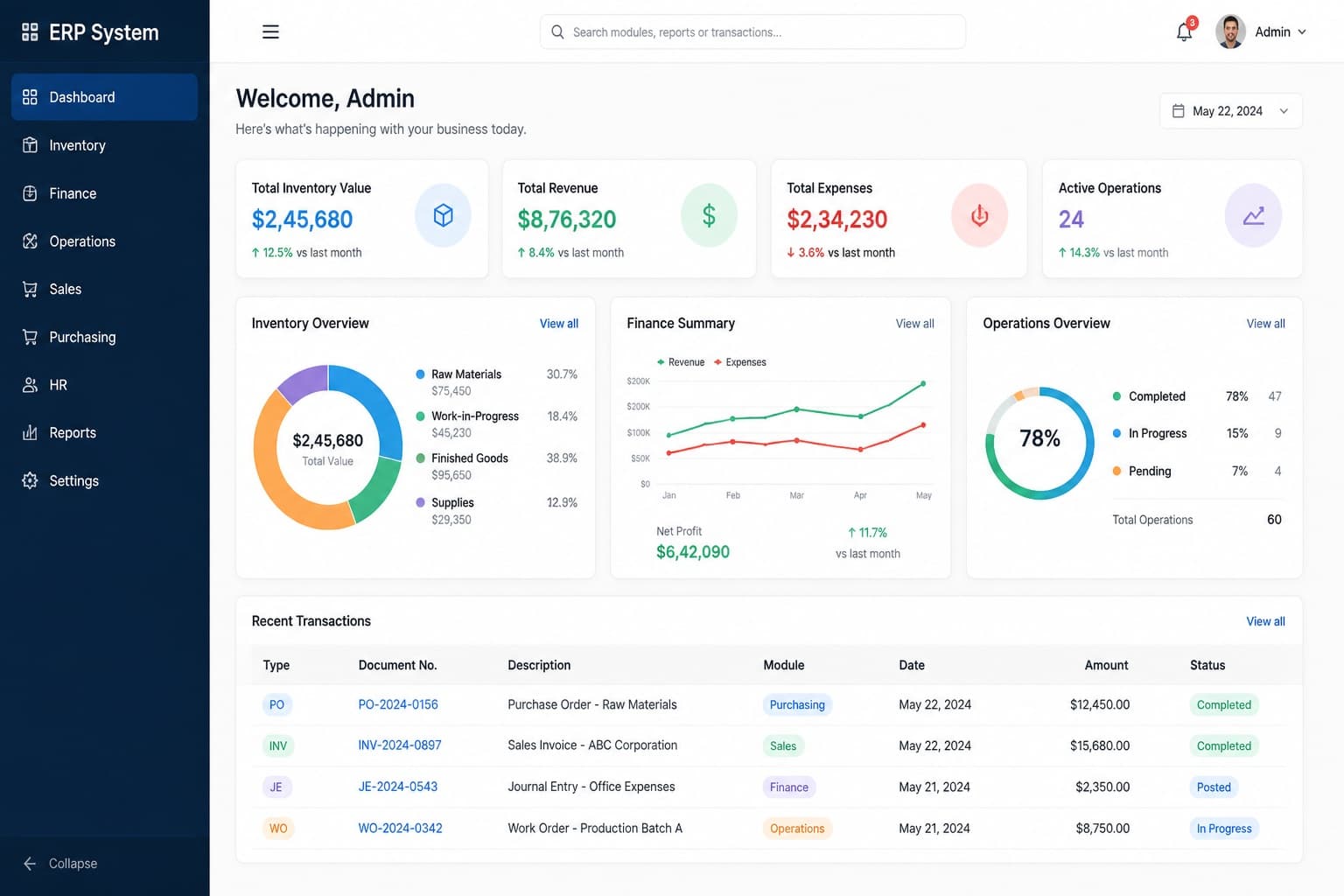The height and width of the screenshot is (896, 1344).
Task: Click the INV type badge
Action: pyautogui.click(x=277, y=745)
